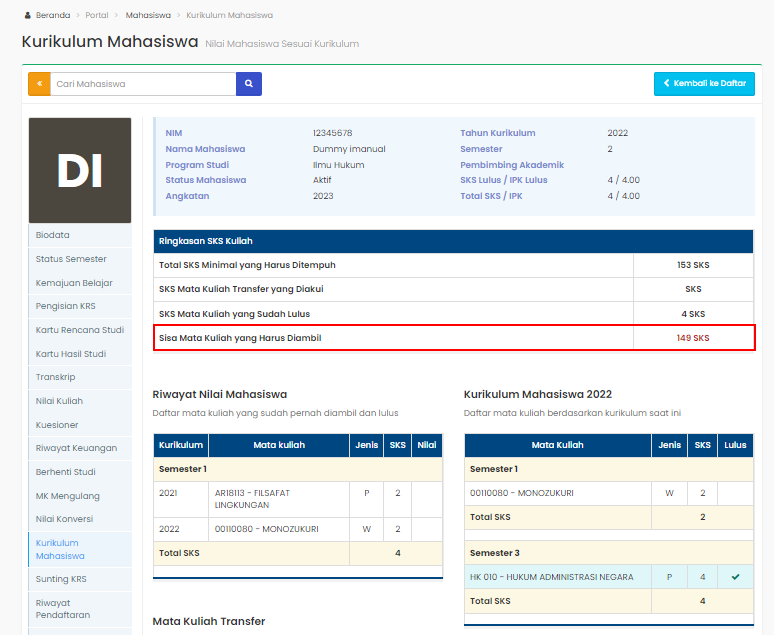This screenshot has height=635, width=774.
Task: Click the 4 SKS sudah lulus value
Action: [693, 314]
